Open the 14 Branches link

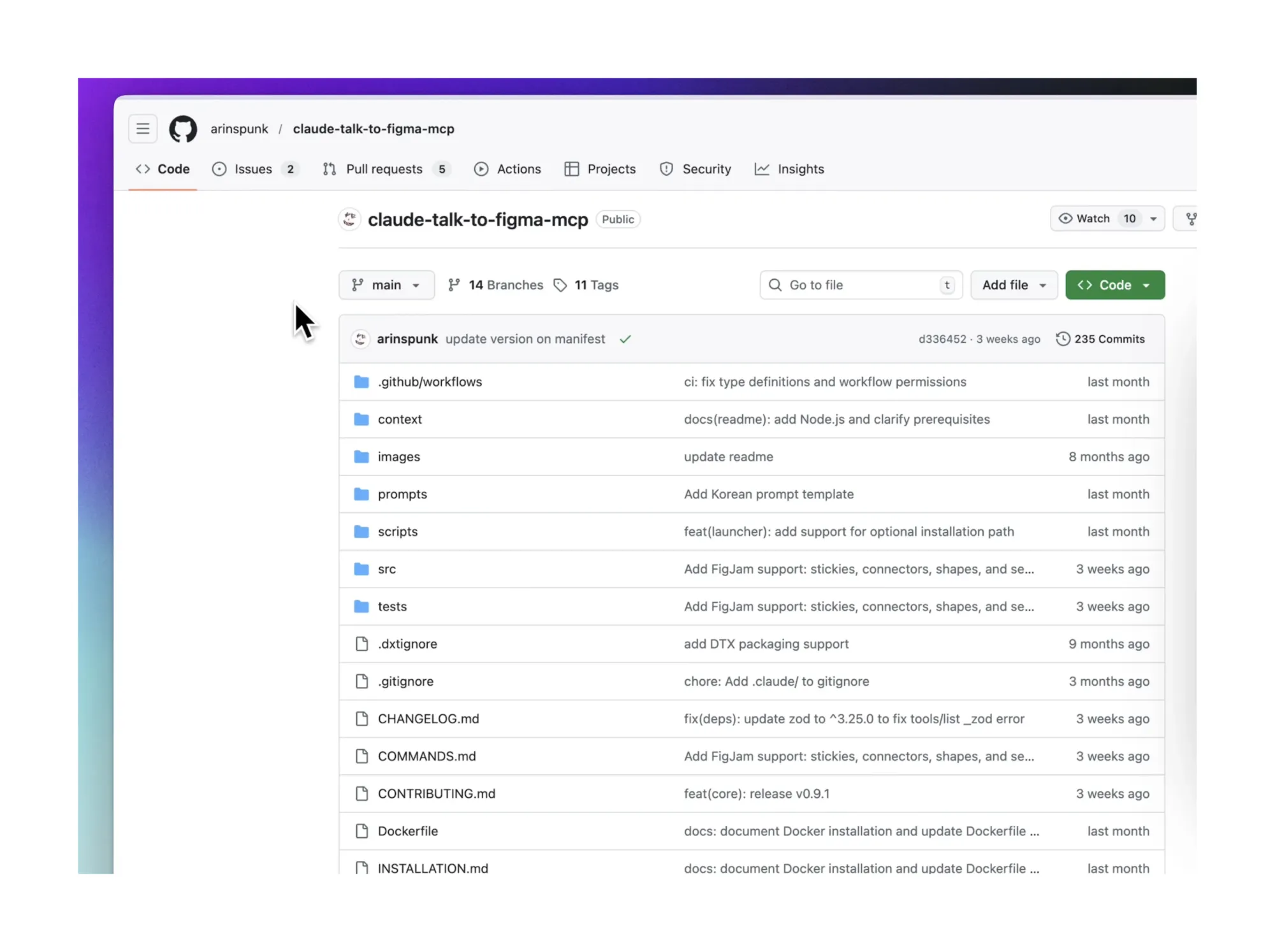[495, 285]
